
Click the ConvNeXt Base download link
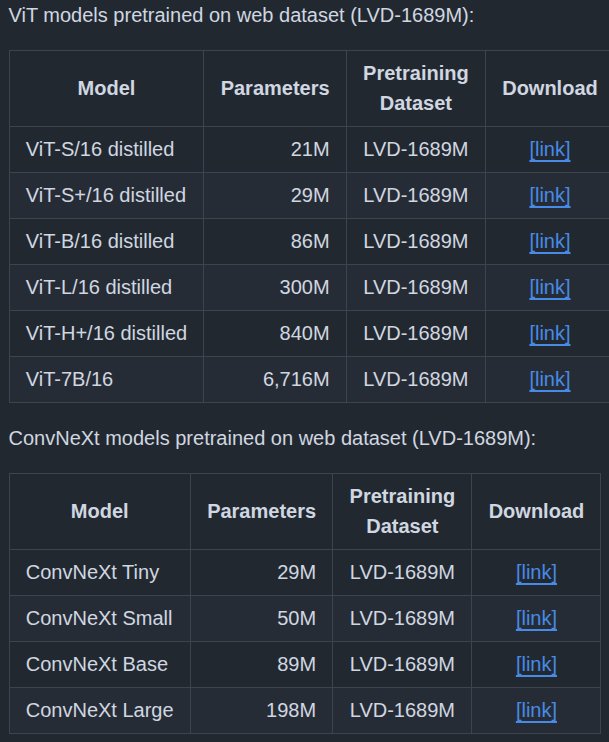(536, 665)
